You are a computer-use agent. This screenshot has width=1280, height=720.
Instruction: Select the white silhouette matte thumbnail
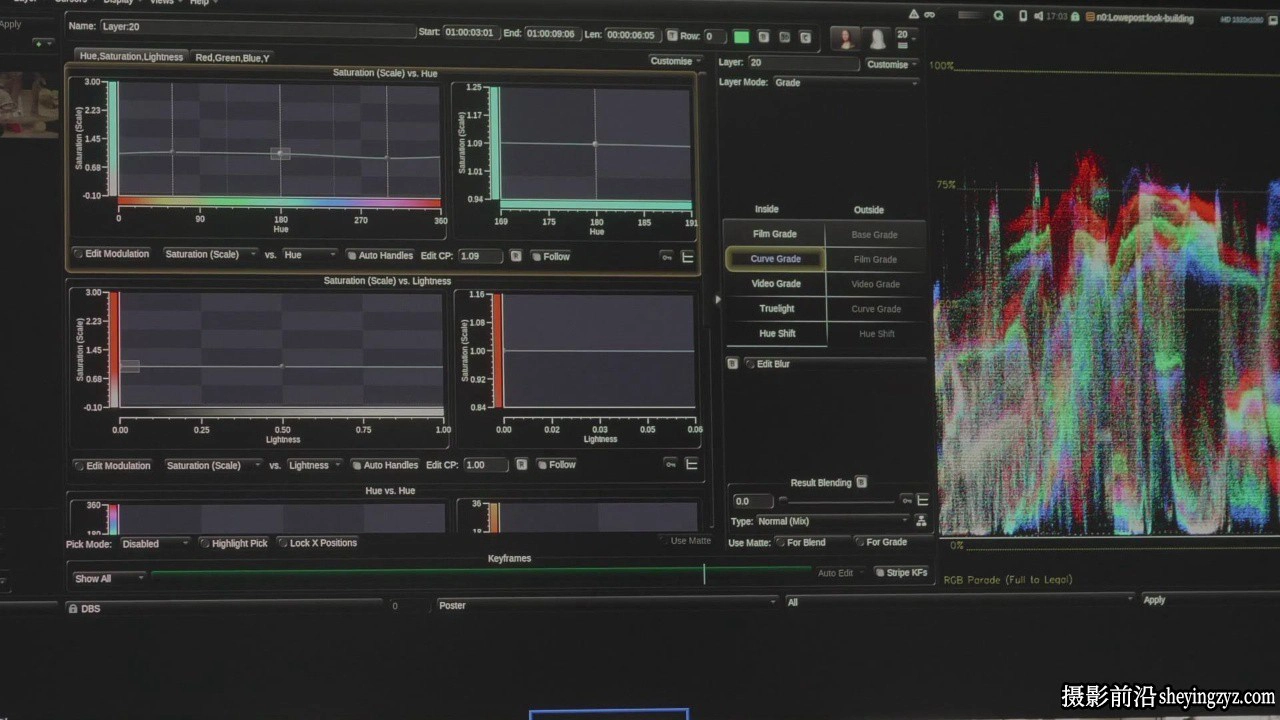[x=877, y=39]
